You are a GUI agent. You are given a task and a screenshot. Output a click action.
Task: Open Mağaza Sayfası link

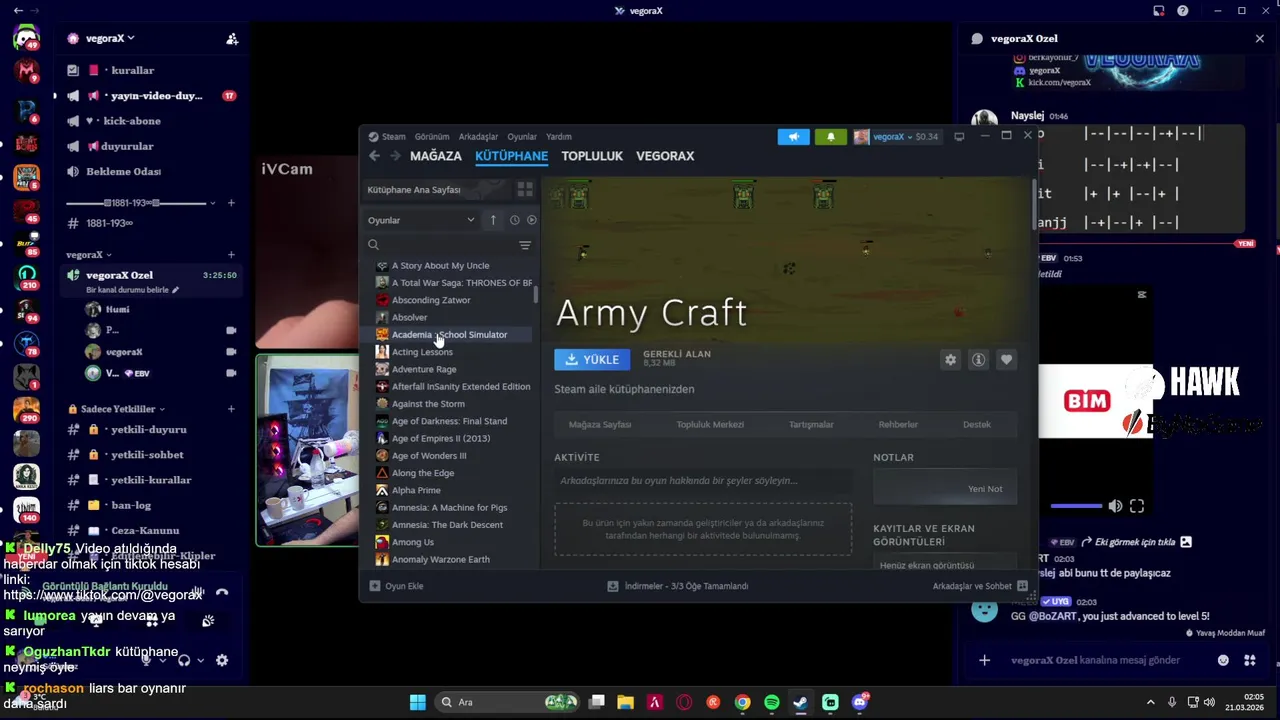600,424
